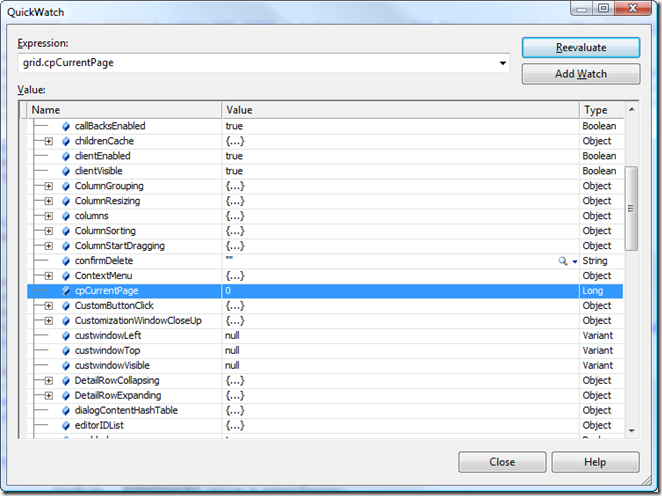Click the DetailRowExpanding property icon
This screenshot has height=496, width=662.
(66, 396)
